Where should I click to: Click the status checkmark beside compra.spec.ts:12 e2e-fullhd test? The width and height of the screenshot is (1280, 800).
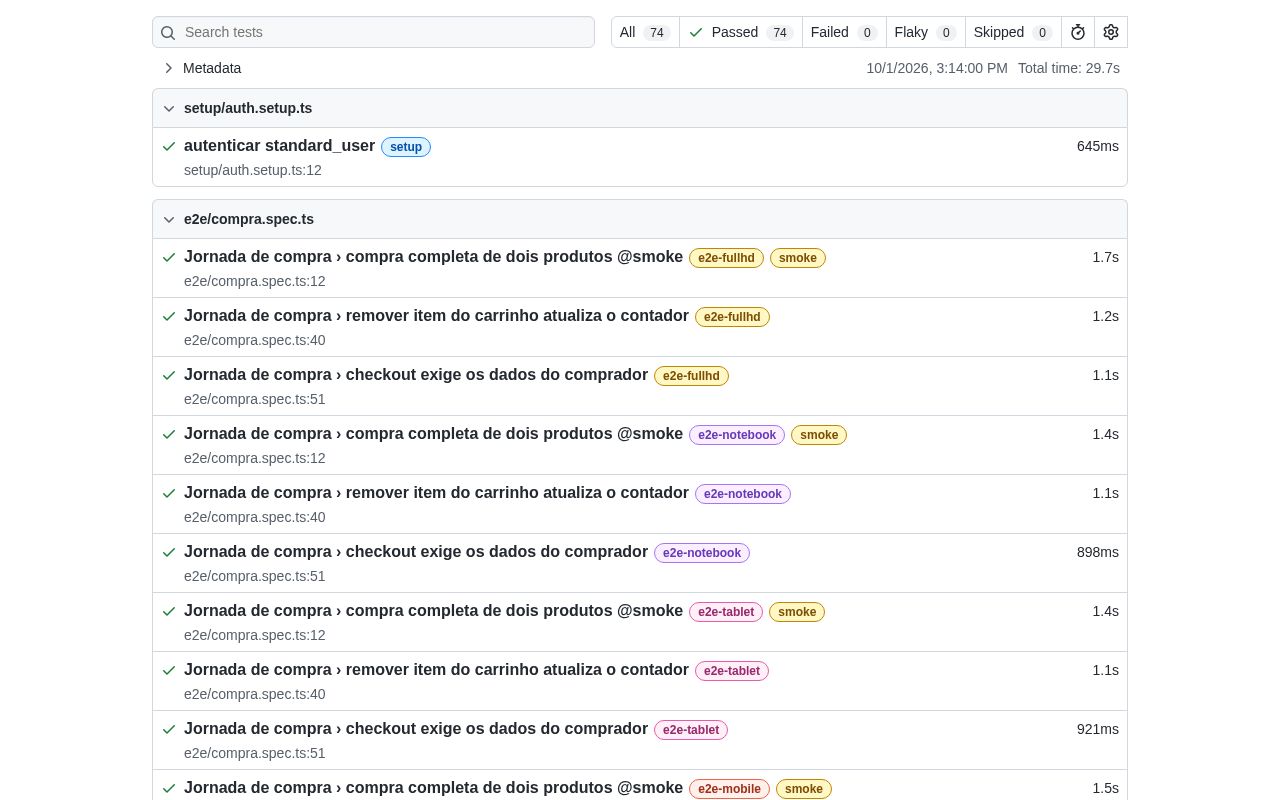(x=169, y=257)
